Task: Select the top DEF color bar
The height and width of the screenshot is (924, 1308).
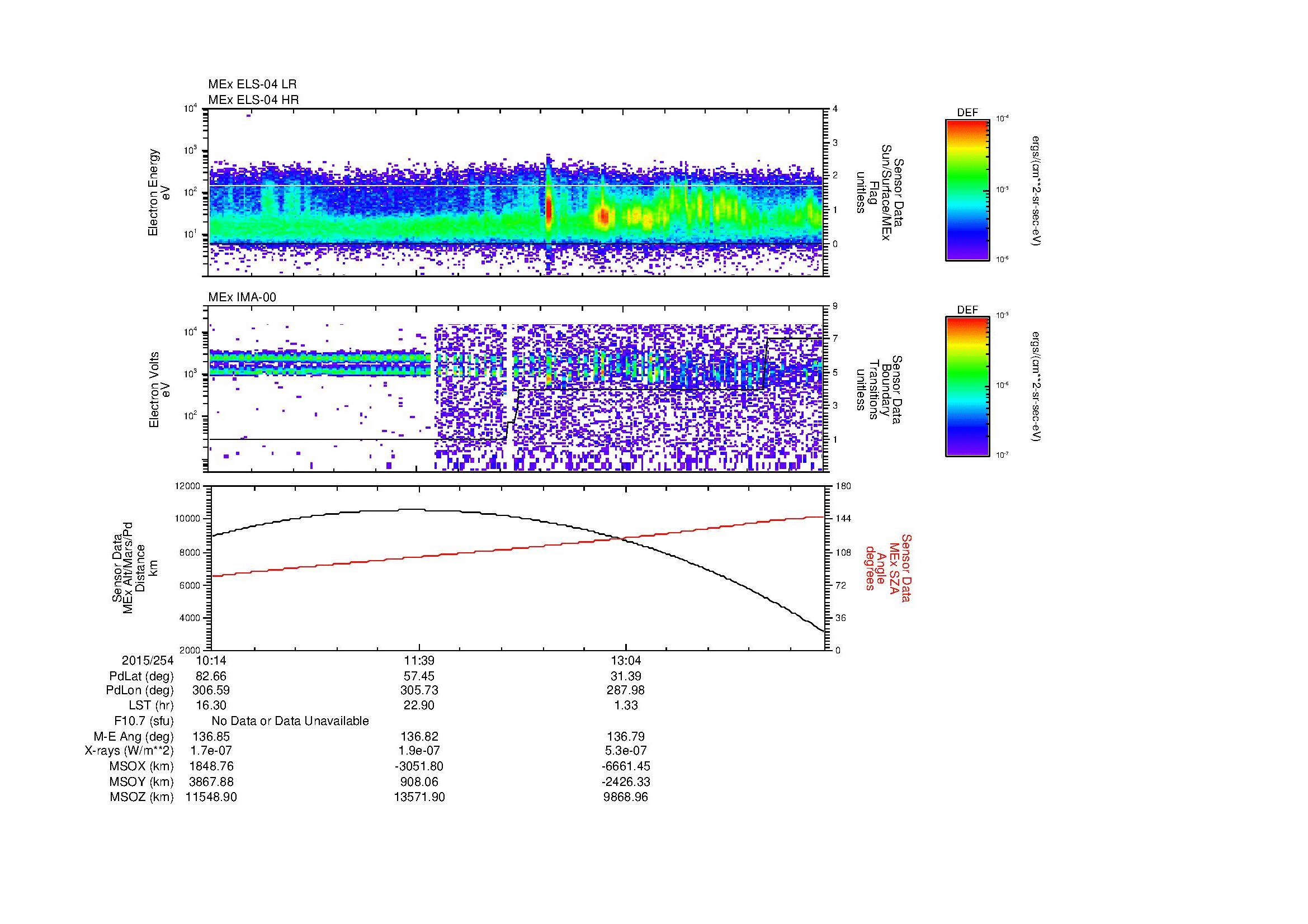Action: (967, 189)
